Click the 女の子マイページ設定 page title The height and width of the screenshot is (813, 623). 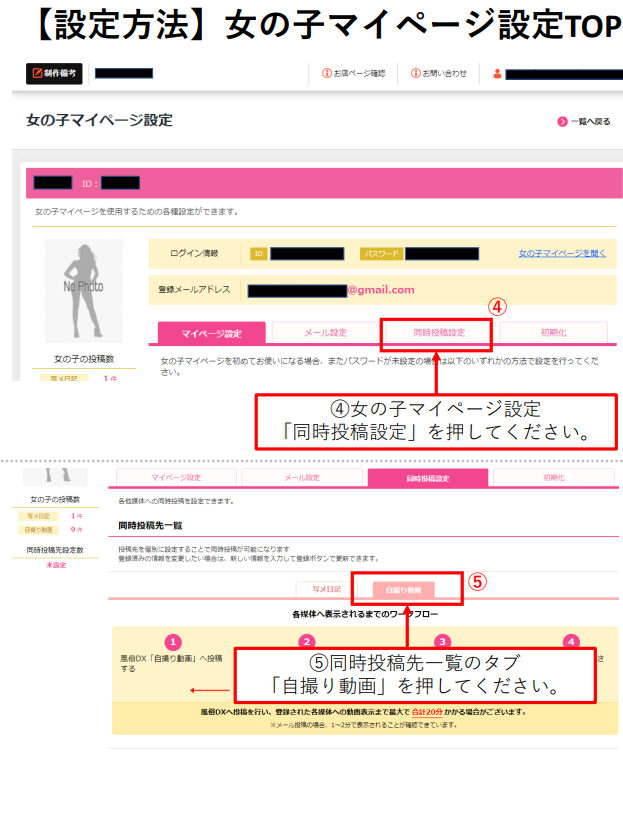pos(100,120)
